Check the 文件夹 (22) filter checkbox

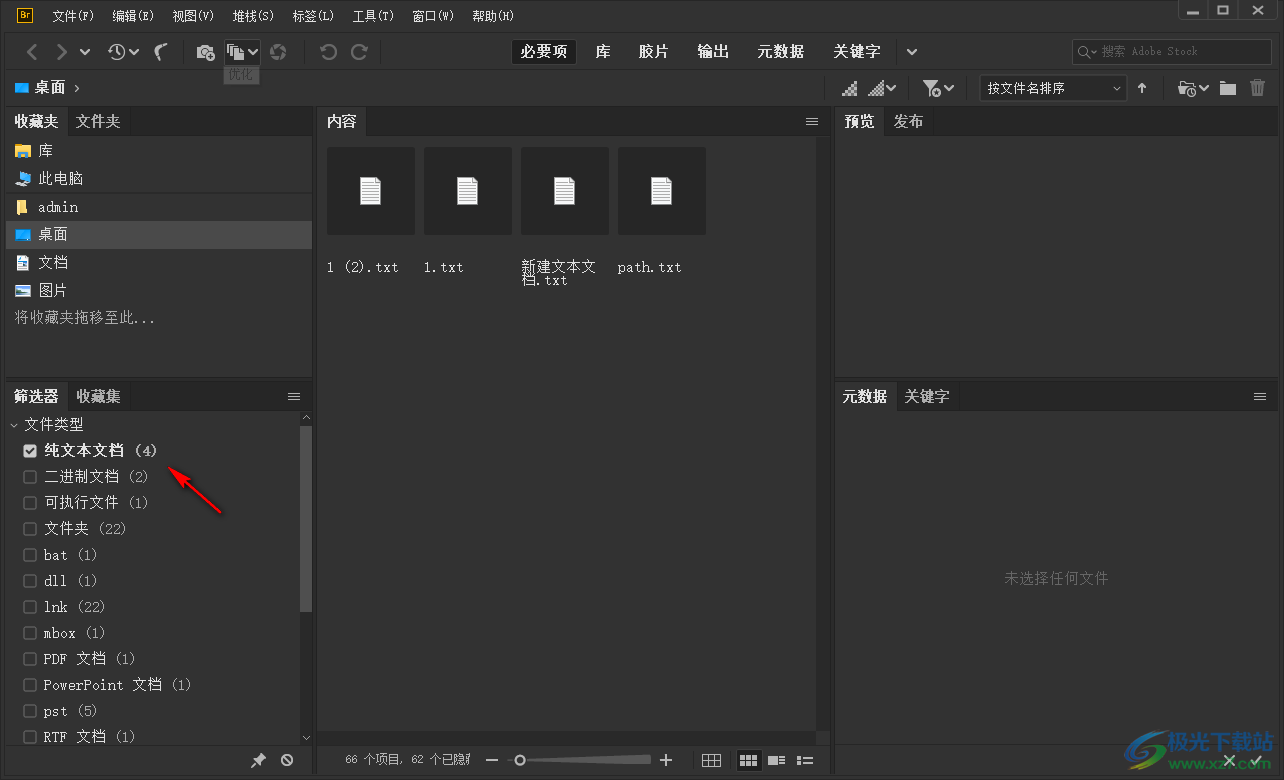click(x=30, y=528)
